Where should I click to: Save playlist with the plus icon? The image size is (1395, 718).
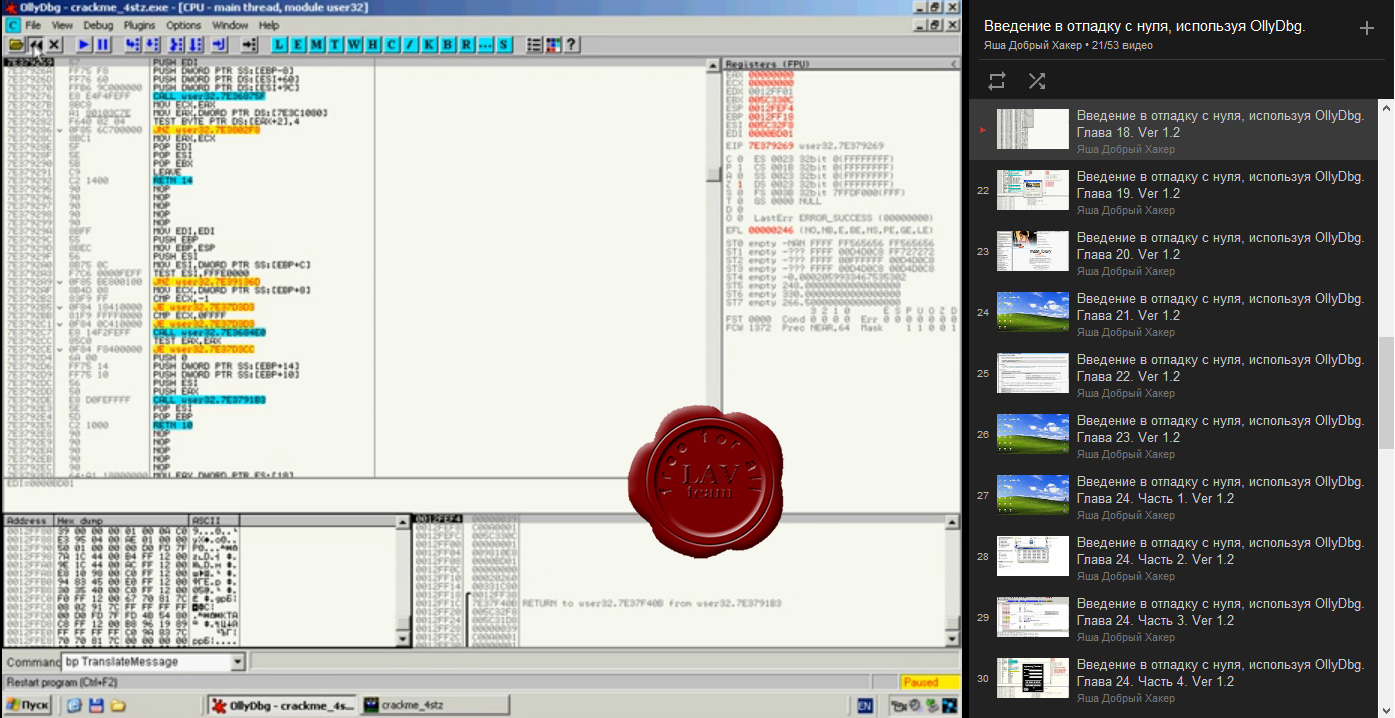(x=1367, y=28)
